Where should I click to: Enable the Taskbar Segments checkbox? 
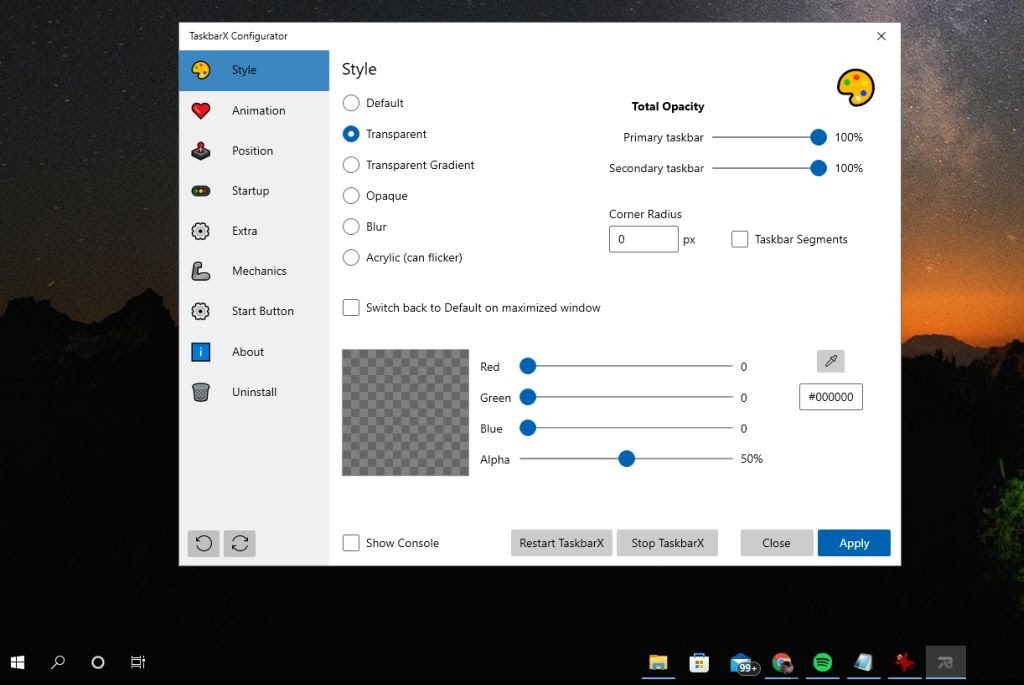740,239
